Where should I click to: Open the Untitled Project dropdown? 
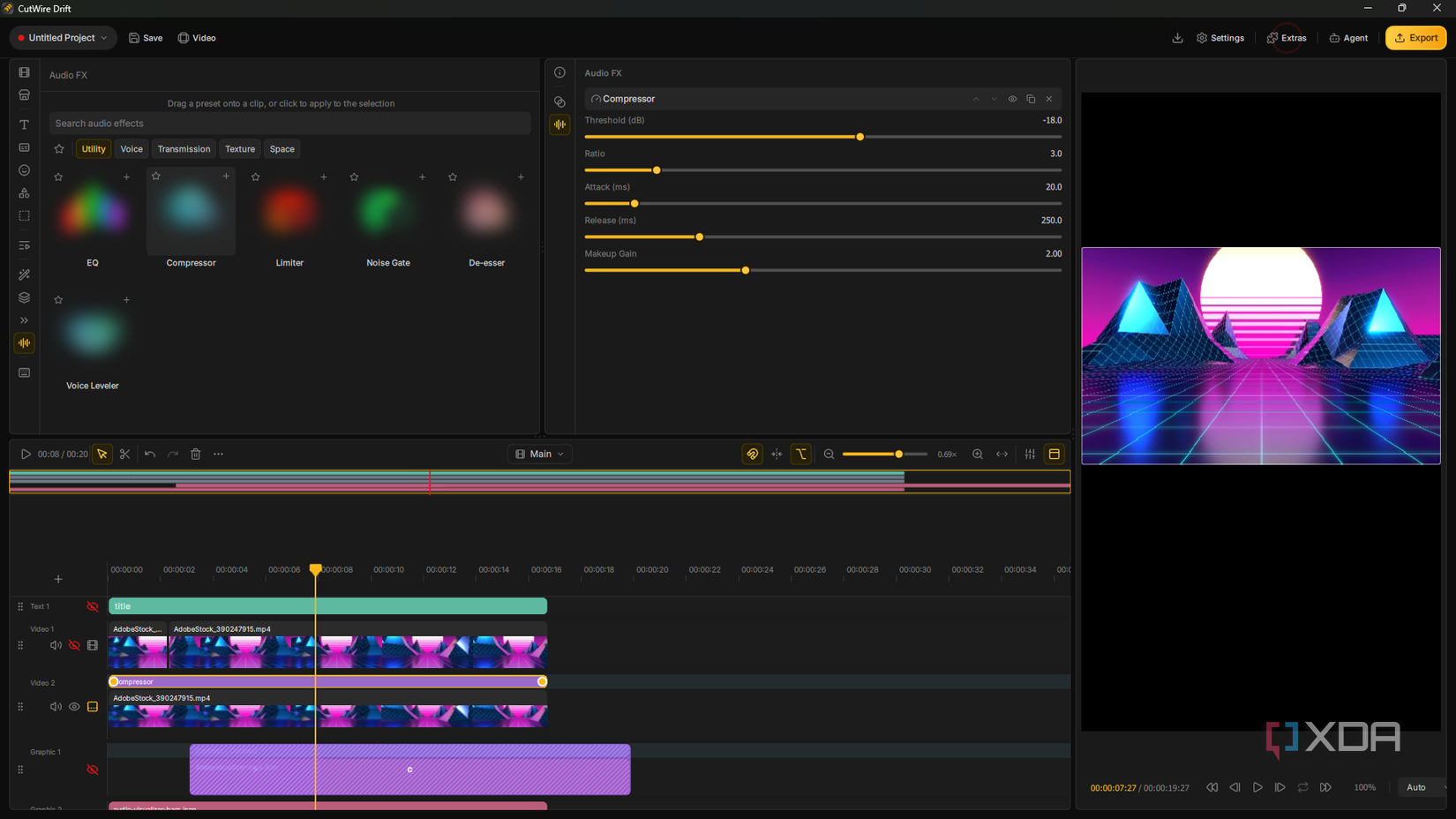click(64, 38)
